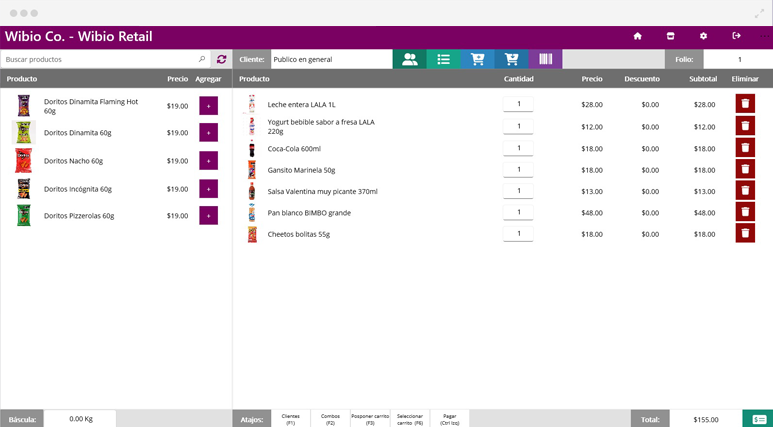The image size is (773, 430).
Task: Remove Salsa Valentina from the cart
Action: pyautogui.click(x=745, y=190)
